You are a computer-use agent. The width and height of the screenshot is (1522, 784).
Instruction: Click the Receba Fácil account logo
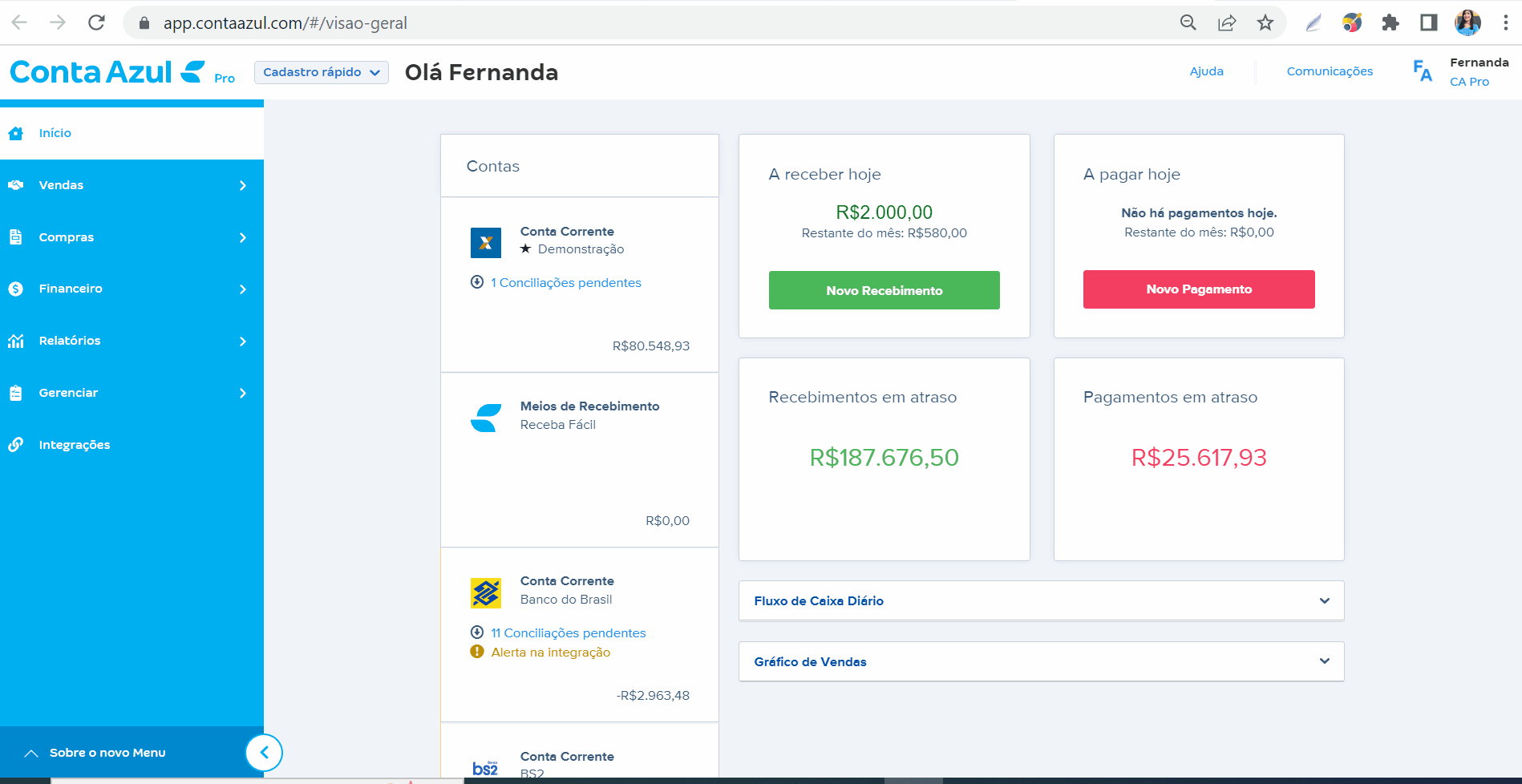[x=486, y=418]
